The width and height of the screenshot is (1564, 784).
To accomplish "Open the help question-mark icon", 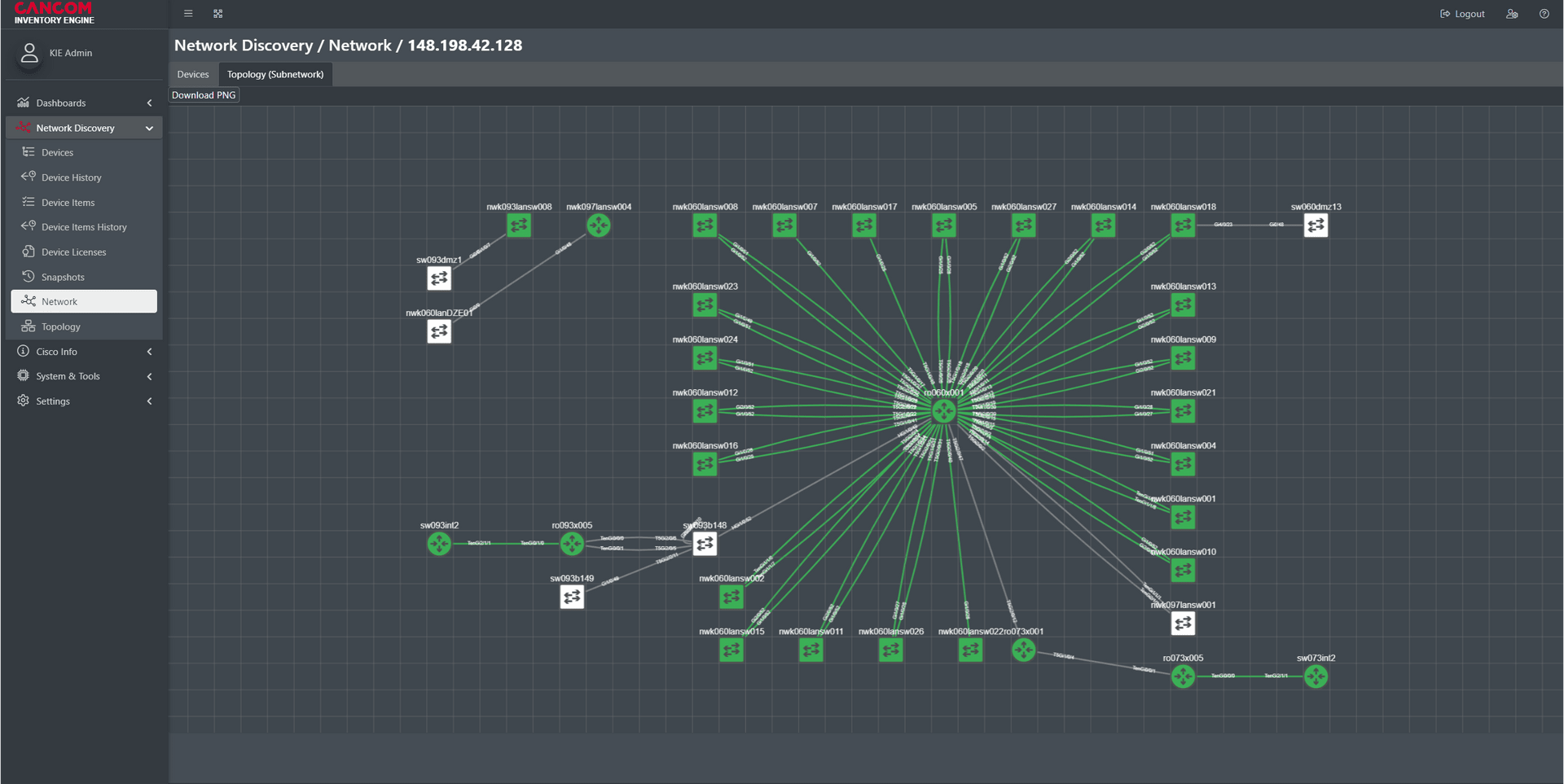I will (1544, 13).
